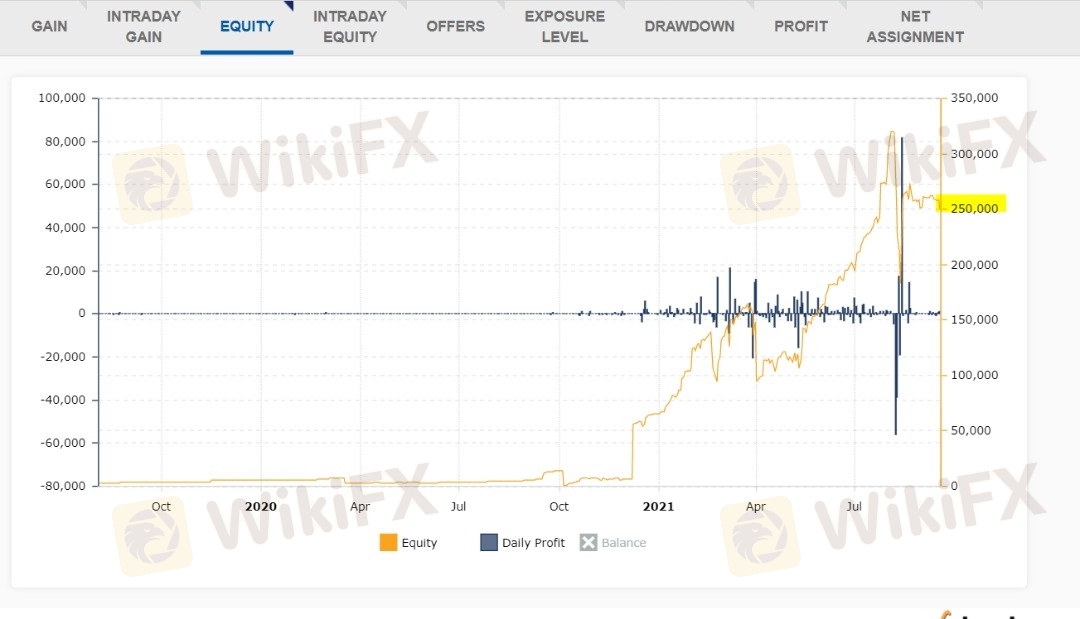Viewport: 1080px width, 619px height.
Task: Open the PROFIT tab
Action: [800, 26]
